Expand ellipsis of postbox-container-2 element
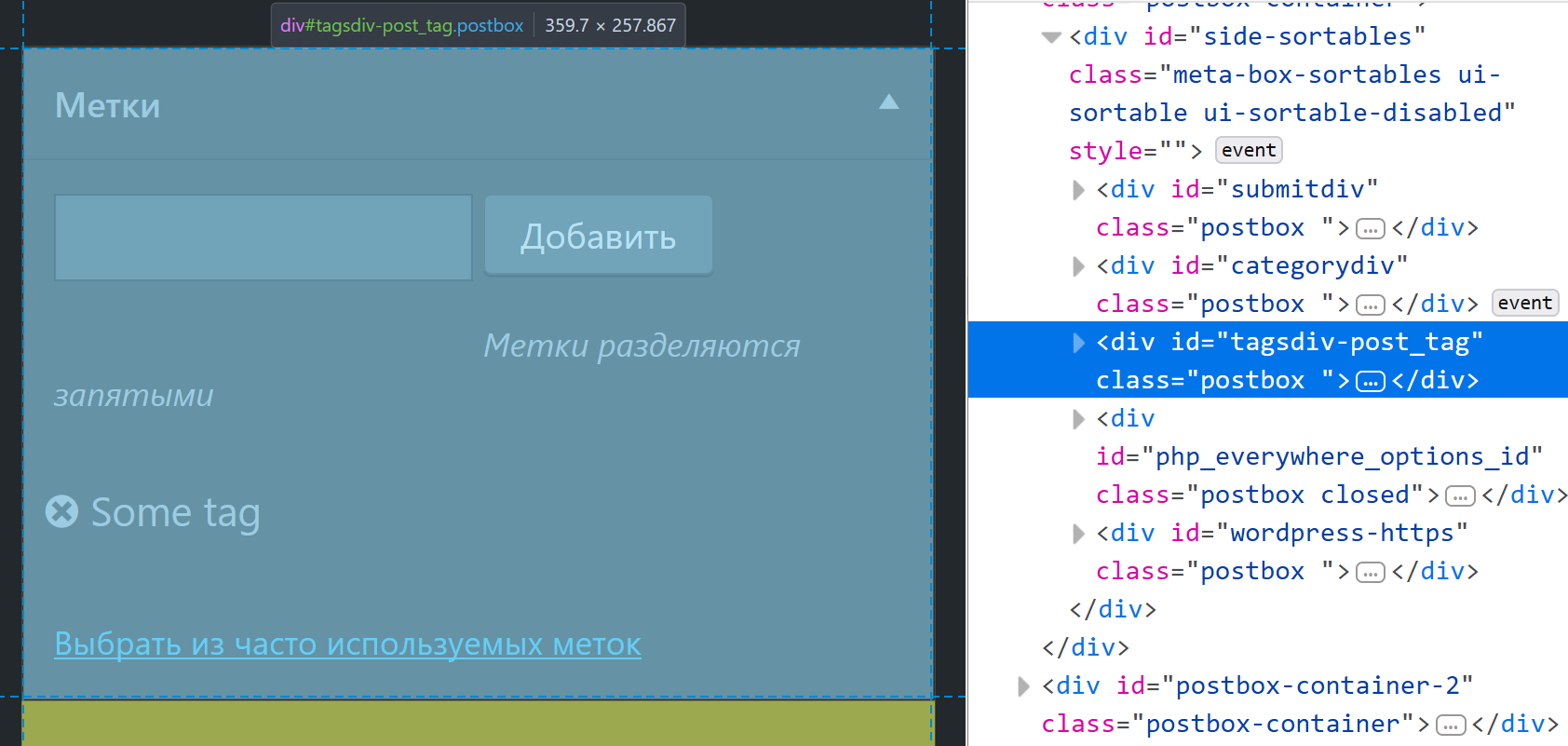Screen dimensions: 1568x746 1451,725
